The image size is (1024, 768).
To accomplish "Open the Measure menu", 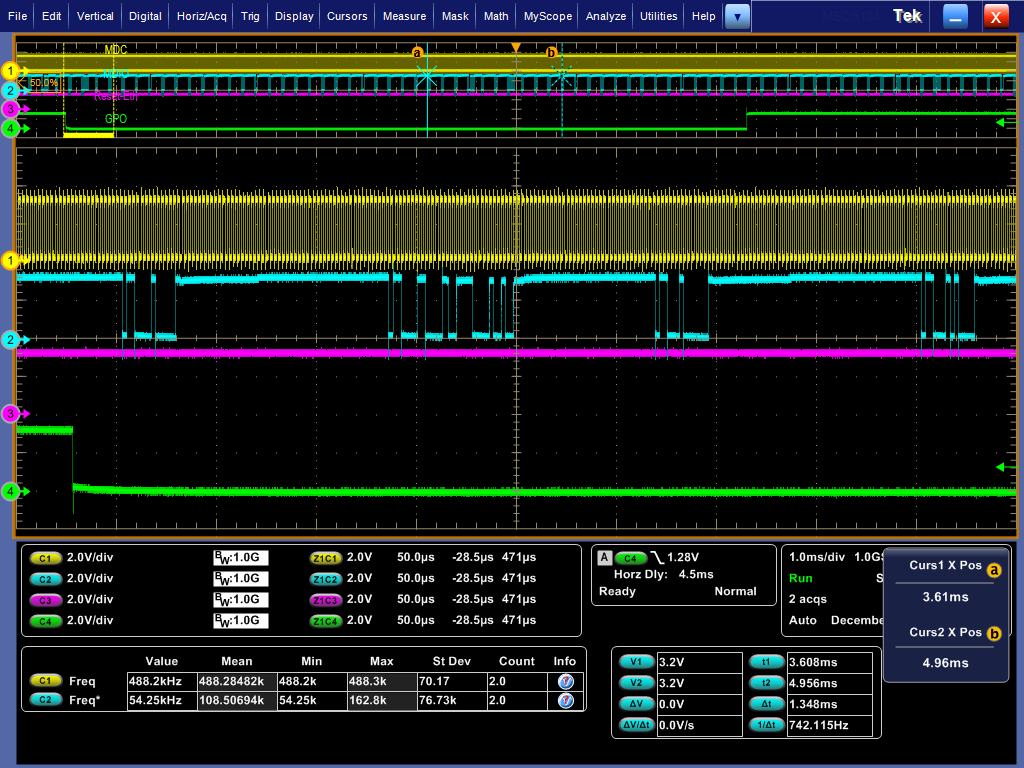I will pyautogui.click(x=404, y=16).
